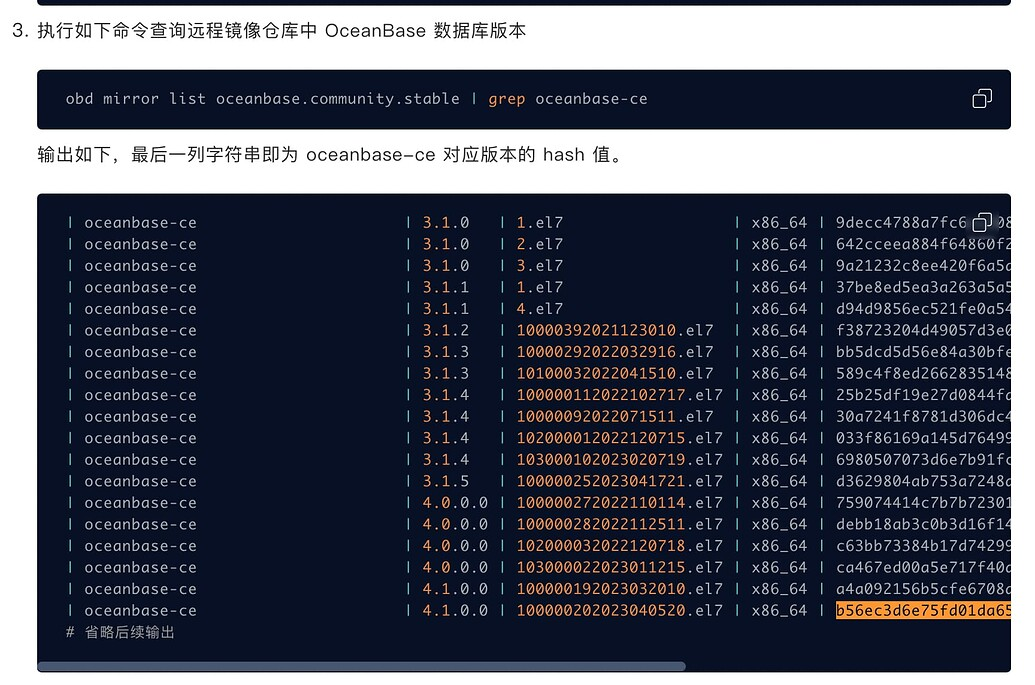Select build number 102000012022120715.el7
Viewport: 1035px width, 685px height.
619,438
